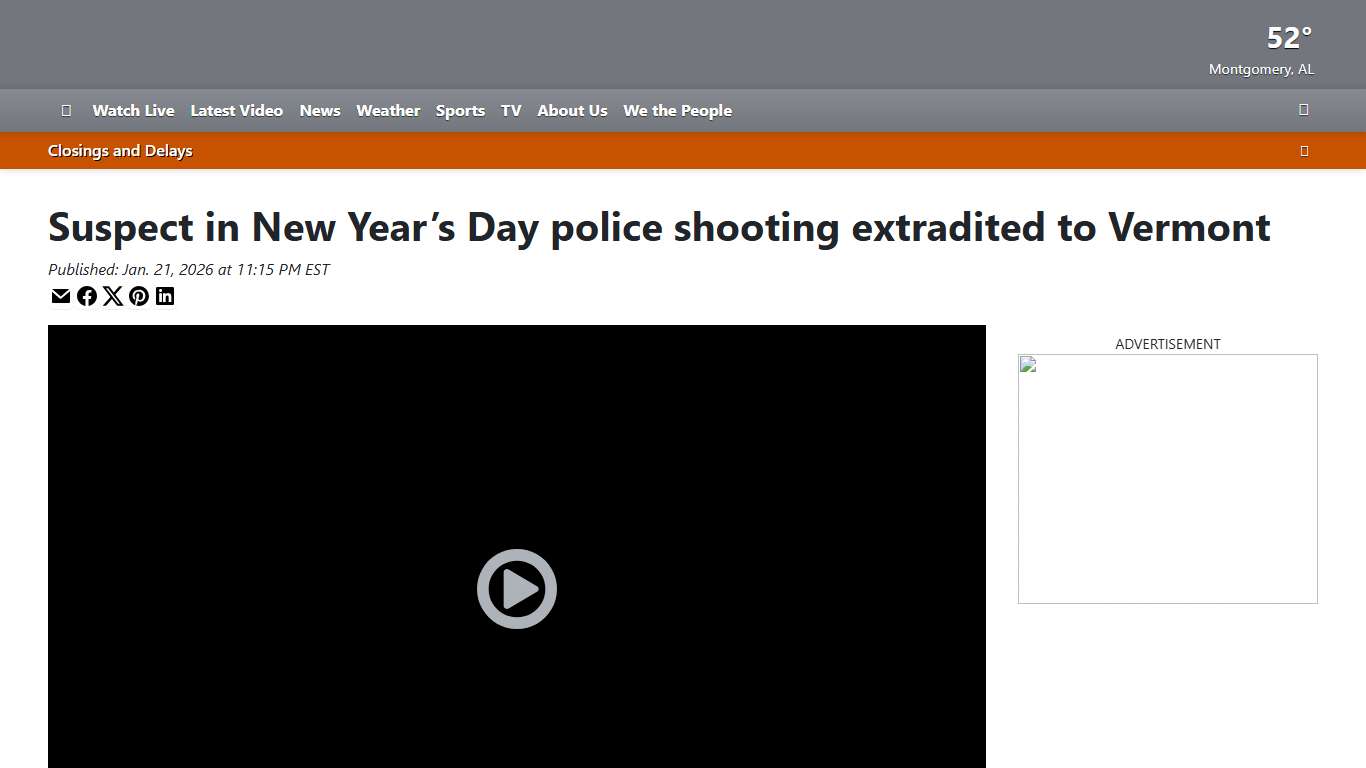Share the story on Facebook

click(87, 296)
